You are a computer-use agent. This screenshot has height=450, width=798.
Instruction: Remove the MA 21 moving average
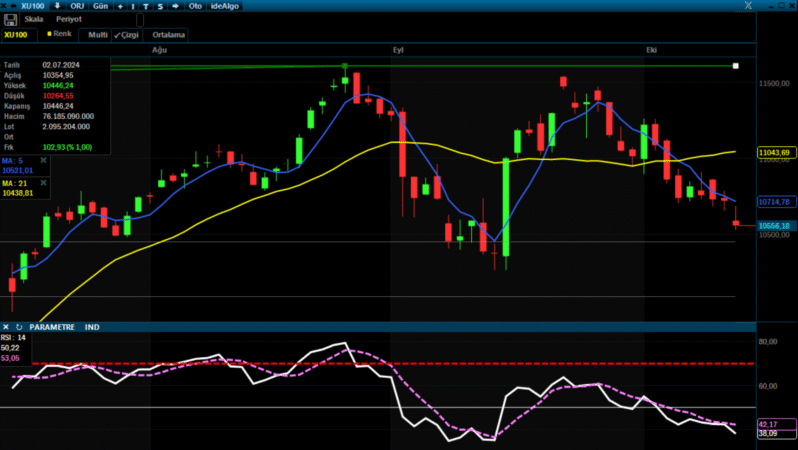43,184
